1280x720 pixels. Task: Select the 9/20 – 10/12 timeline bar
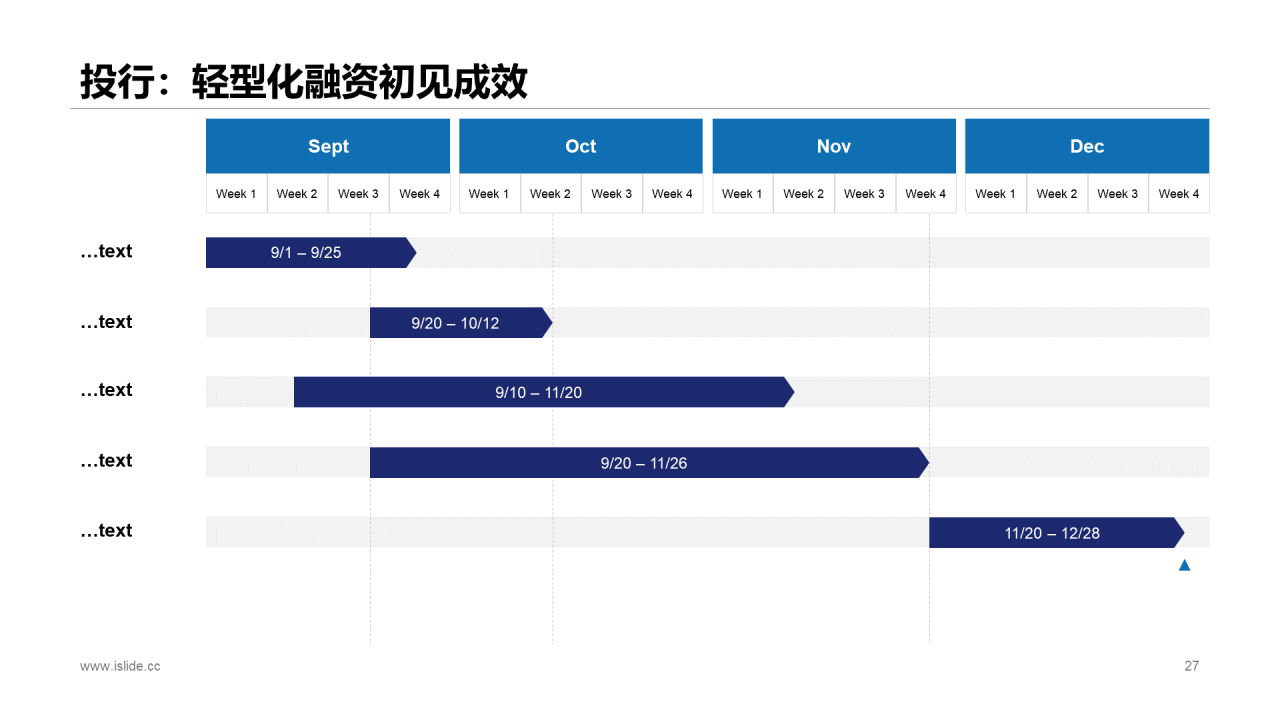(461, 323)
